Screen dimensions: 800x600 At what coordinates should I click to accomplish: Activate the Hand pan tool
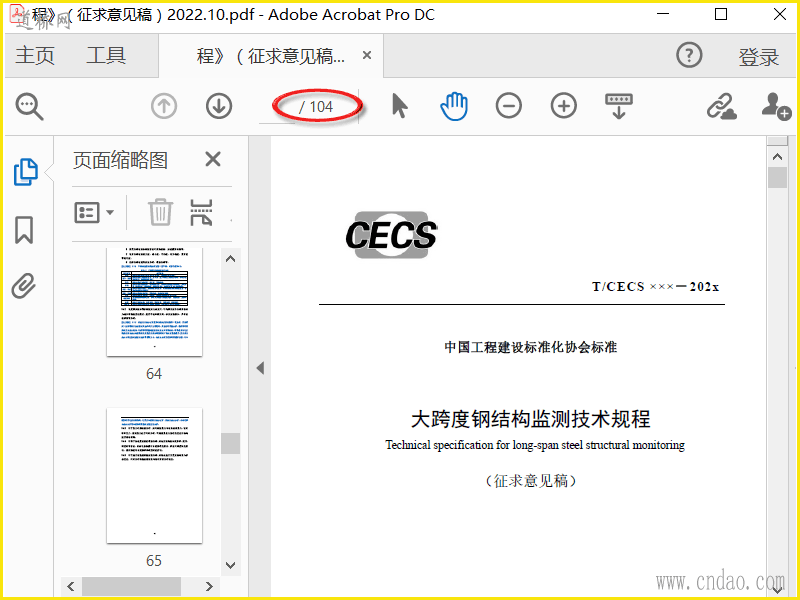454,106
